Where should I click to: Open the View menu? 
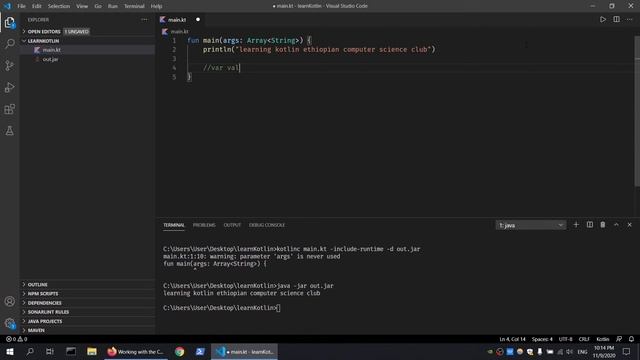coord(82,6)
